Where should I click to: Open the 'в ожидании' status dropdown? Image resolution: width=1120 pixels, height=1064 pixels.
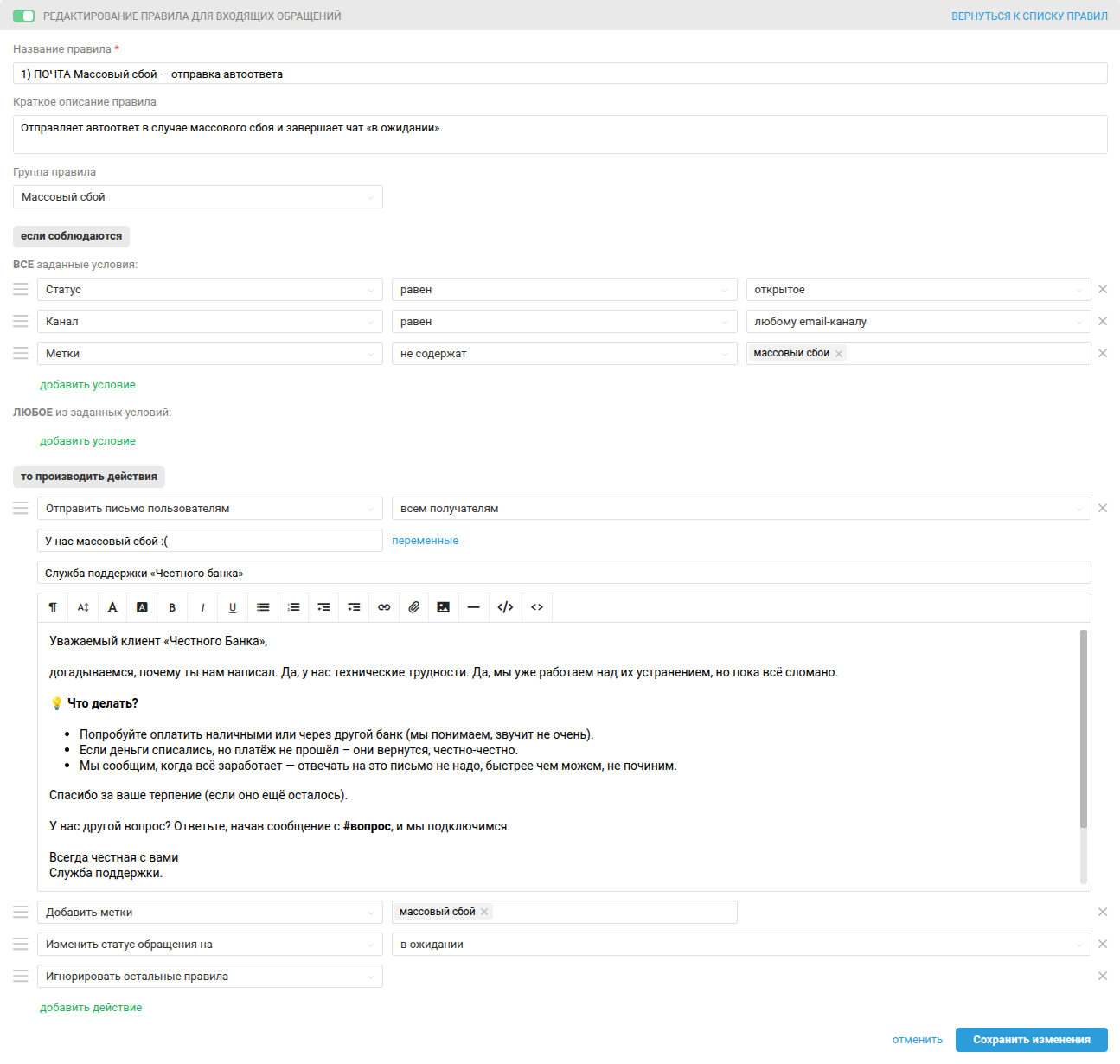tap(741, 945)
